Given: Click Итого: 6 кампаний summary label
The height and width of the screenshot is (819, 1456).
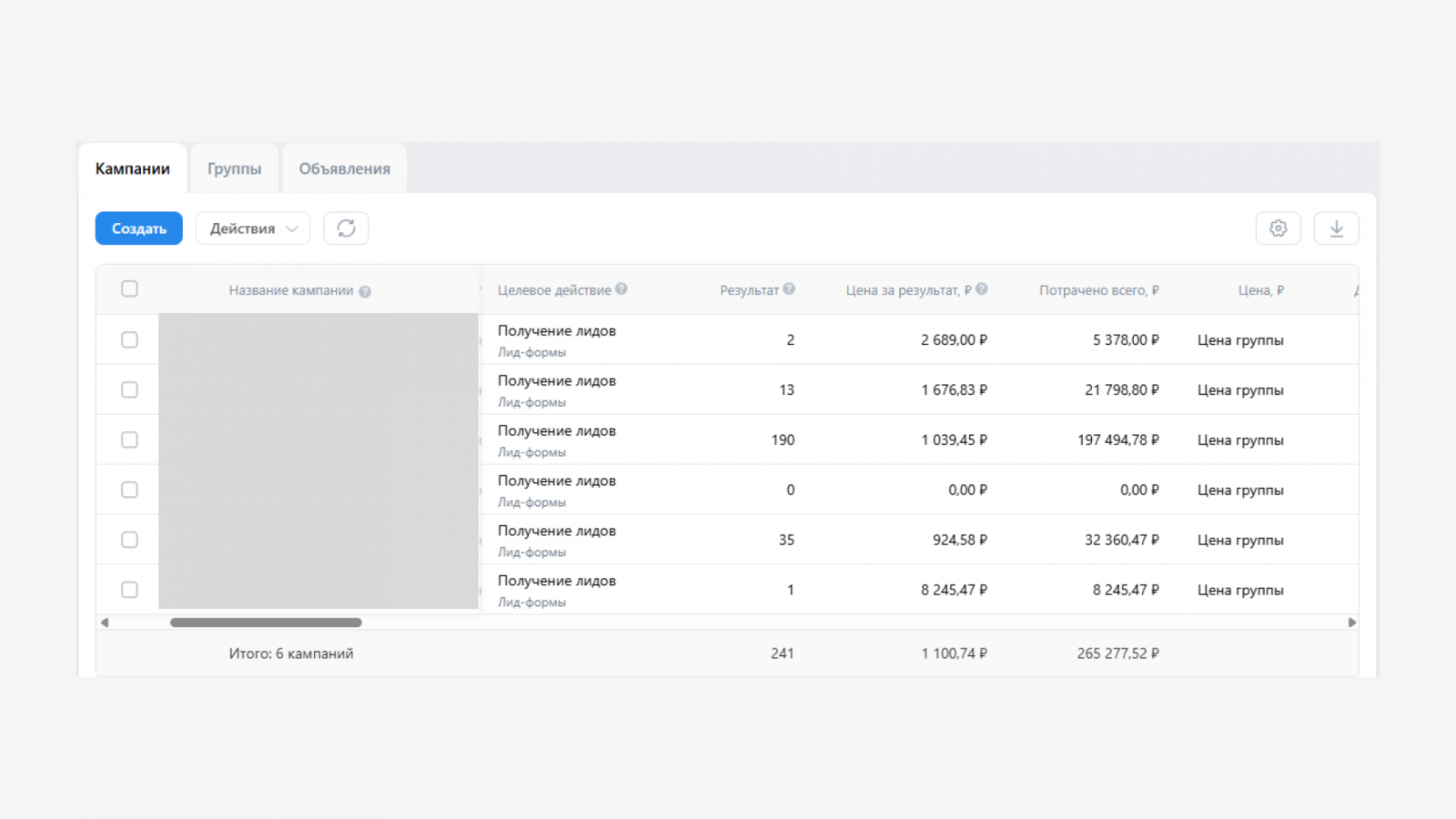Looking at the screenshot, I should (291, 653).
